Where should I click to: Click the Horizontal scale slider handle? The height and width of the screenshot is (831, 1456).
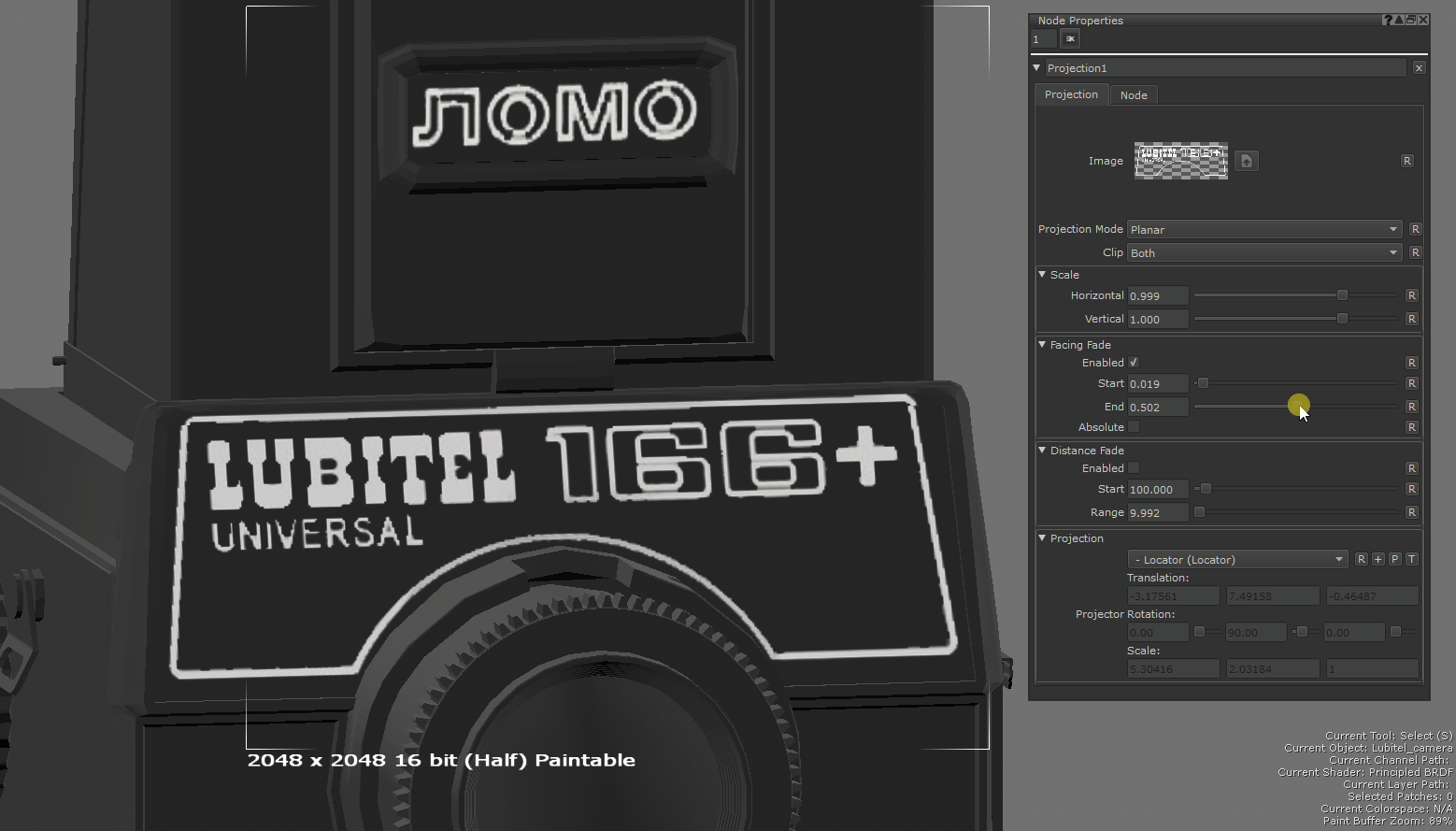(x=1342, y=295)
